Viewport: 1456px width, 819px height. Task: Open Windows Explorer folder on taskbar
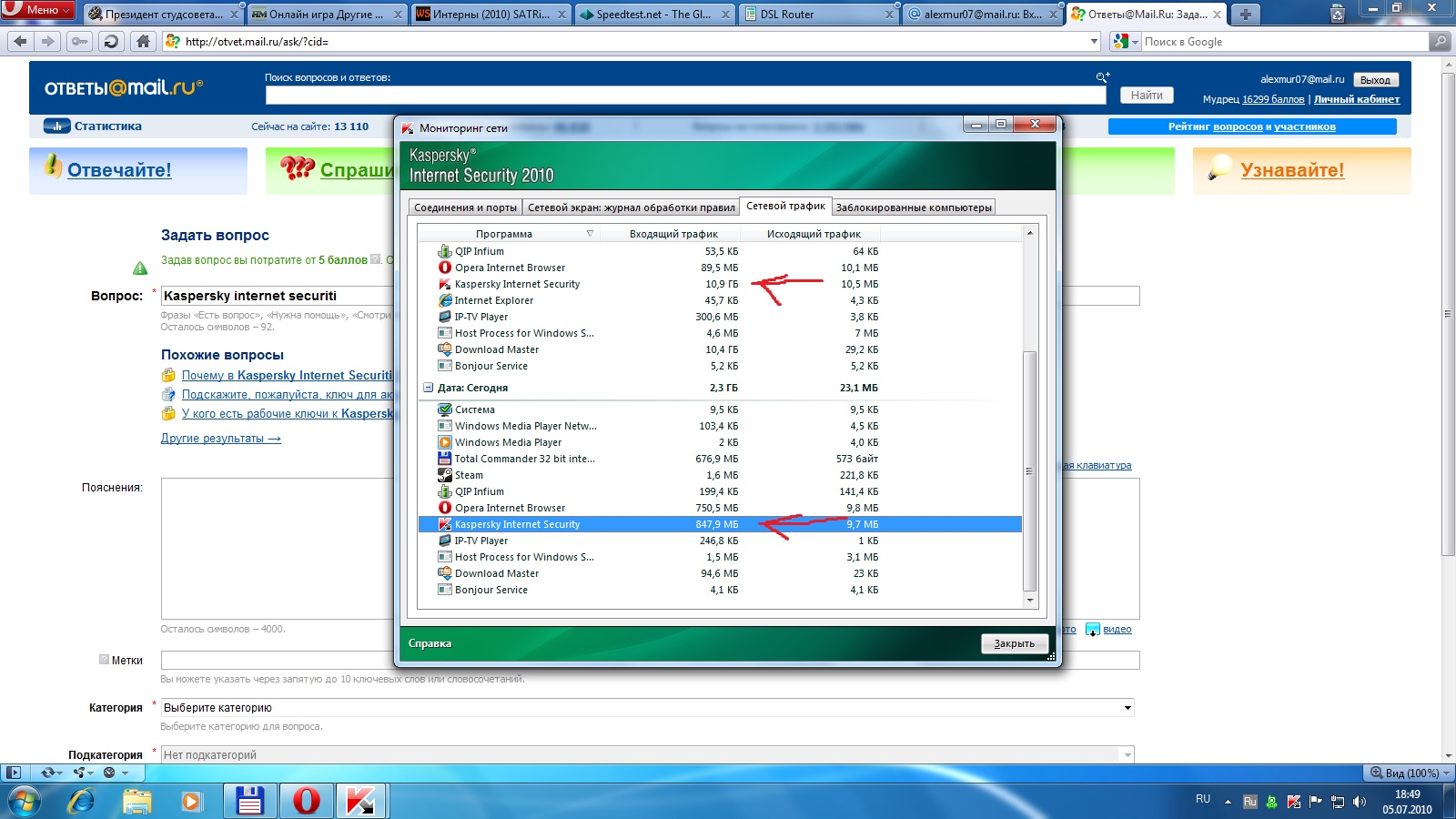click(137, 802)
